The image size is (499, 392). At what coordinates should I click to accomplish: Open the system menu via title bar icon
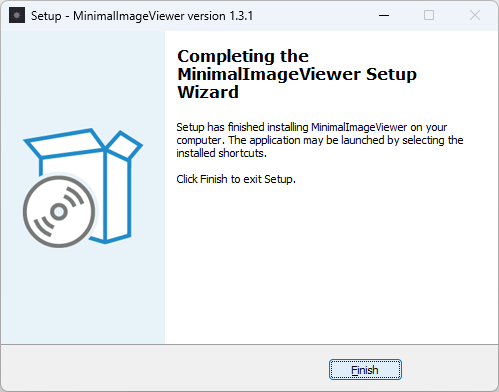[17, 15]
